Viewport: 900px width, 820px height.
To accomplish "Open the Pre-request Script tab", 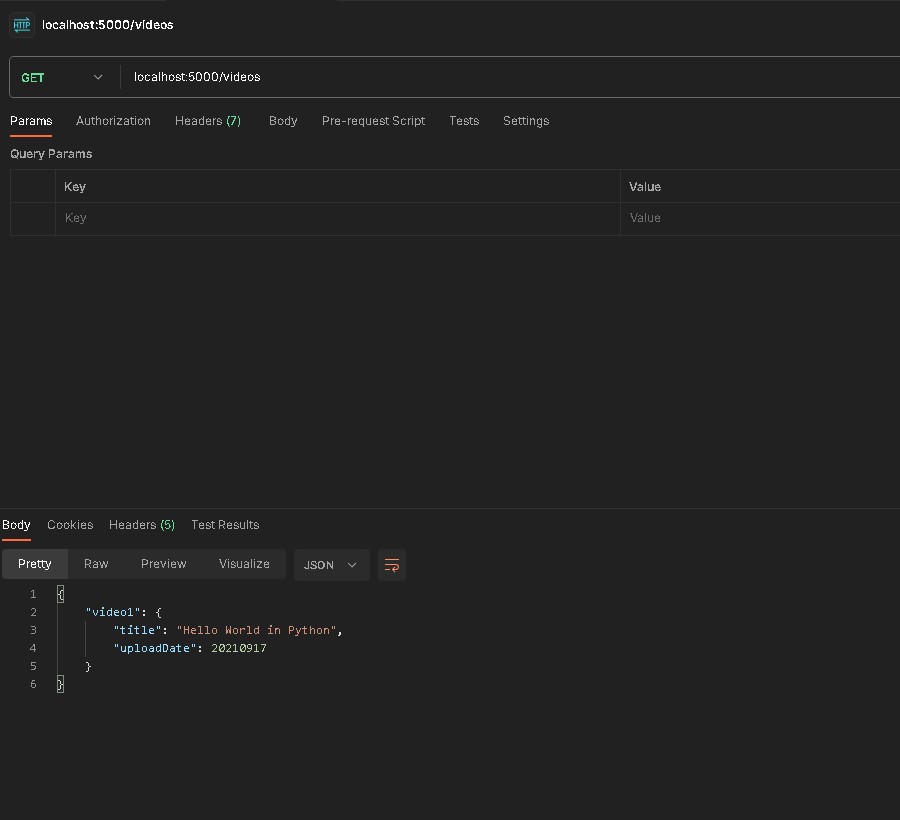I will [373, 121].
